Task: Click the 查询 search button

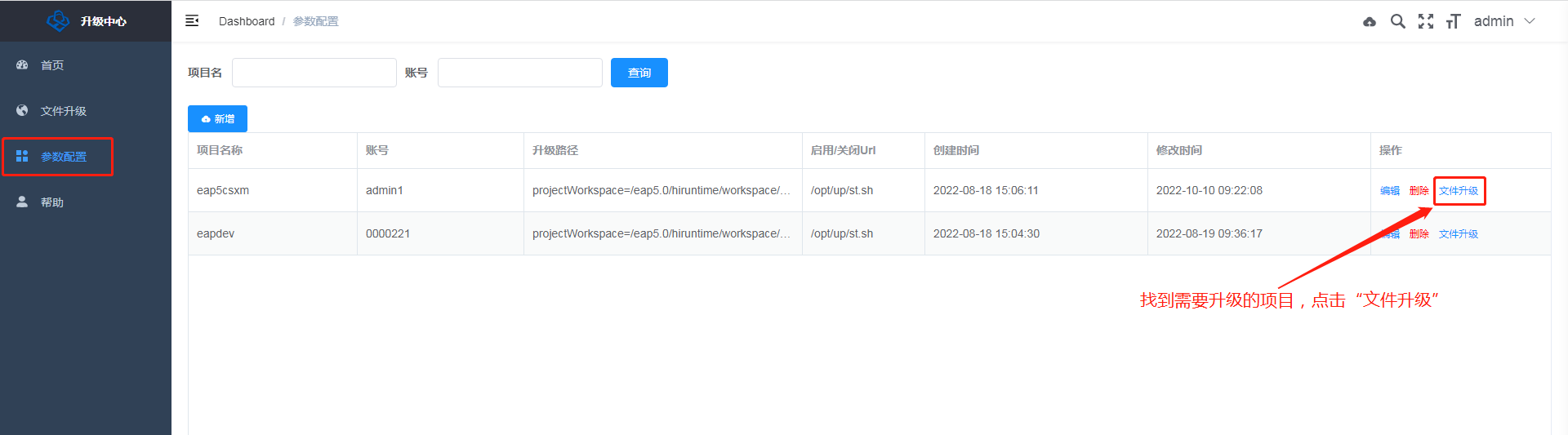Action: (639, 73)
